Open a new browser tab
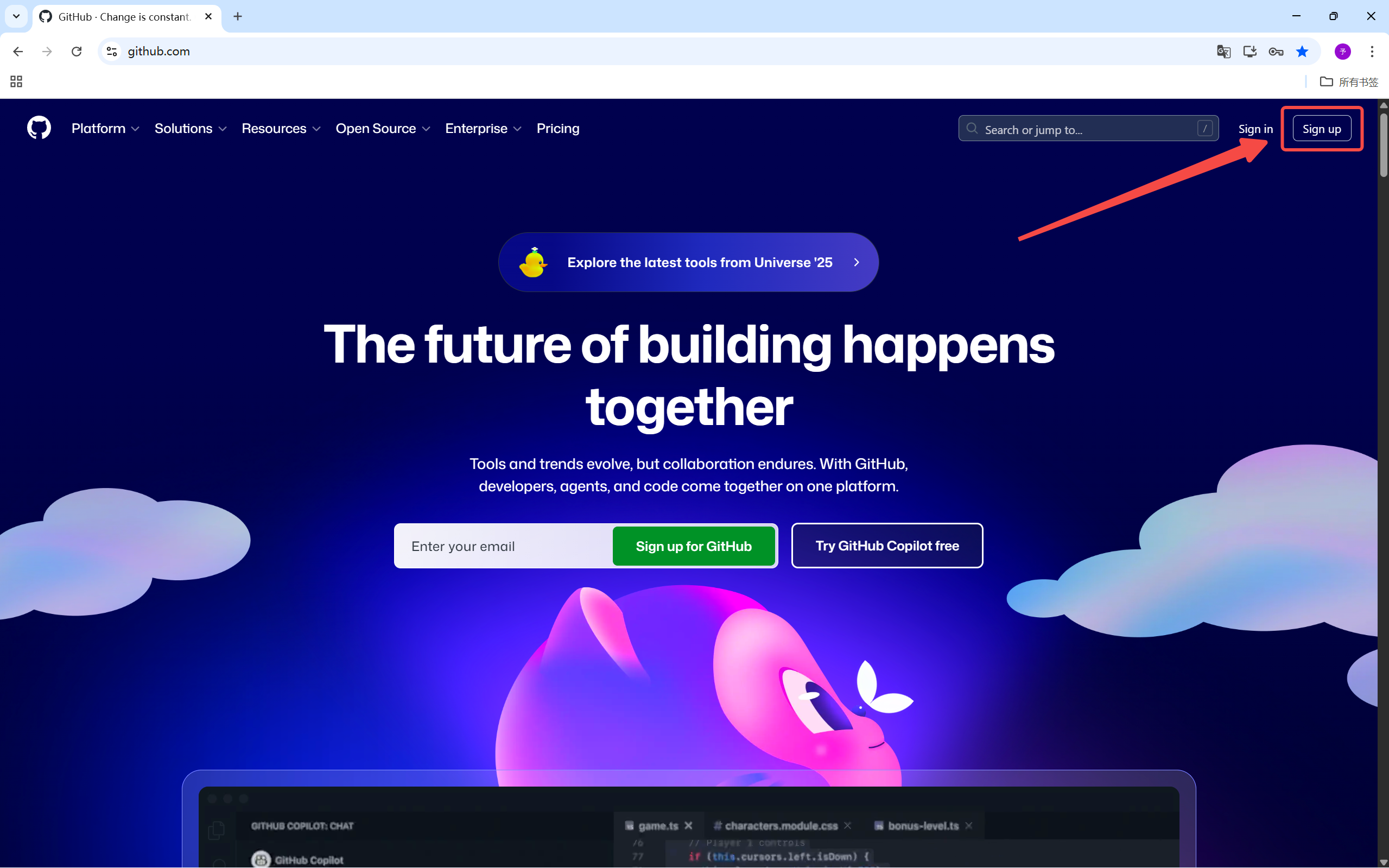This screenshot has height=868, width=1389. [x=238, y=16]
